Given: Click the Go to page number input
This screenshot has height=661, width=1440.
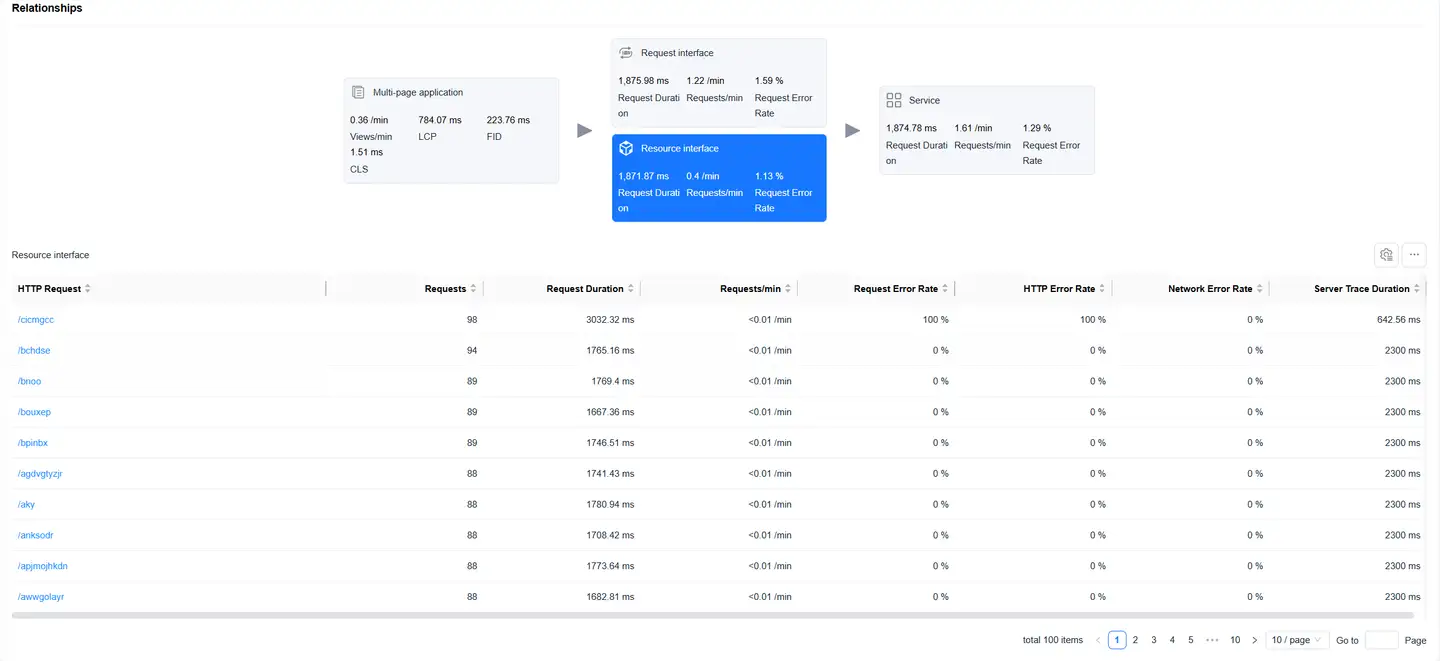Looking at the screenshot, I should [1381, 640].
